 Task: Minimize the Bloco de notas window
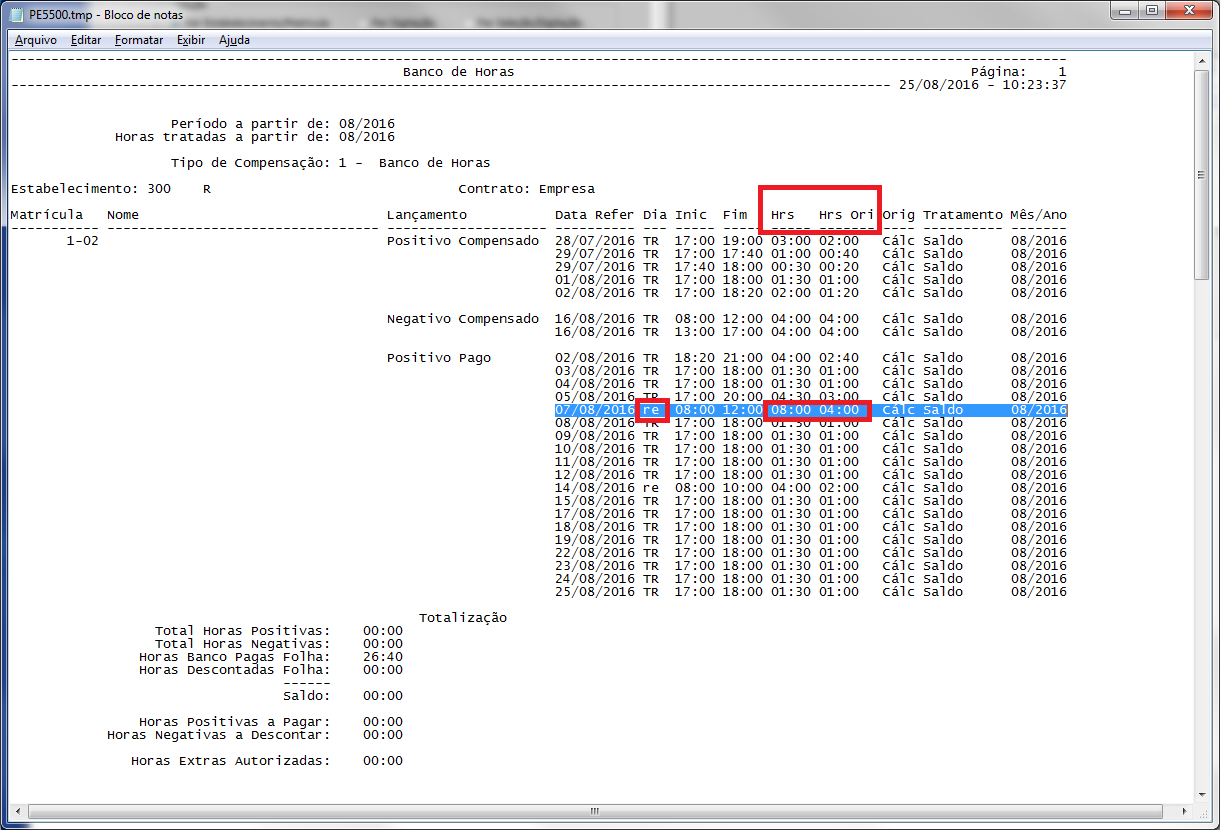[x=1125, y=10]
